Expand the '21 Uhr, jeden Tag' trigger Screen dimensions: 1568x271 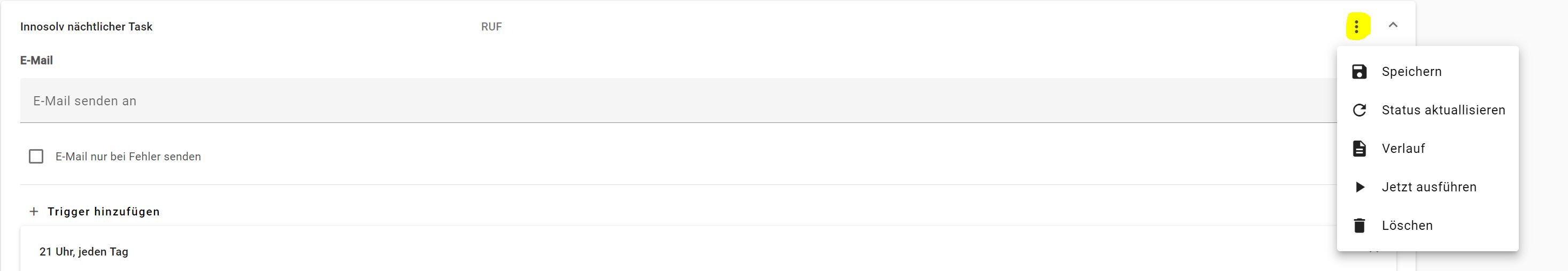click(x=84, y=252)
